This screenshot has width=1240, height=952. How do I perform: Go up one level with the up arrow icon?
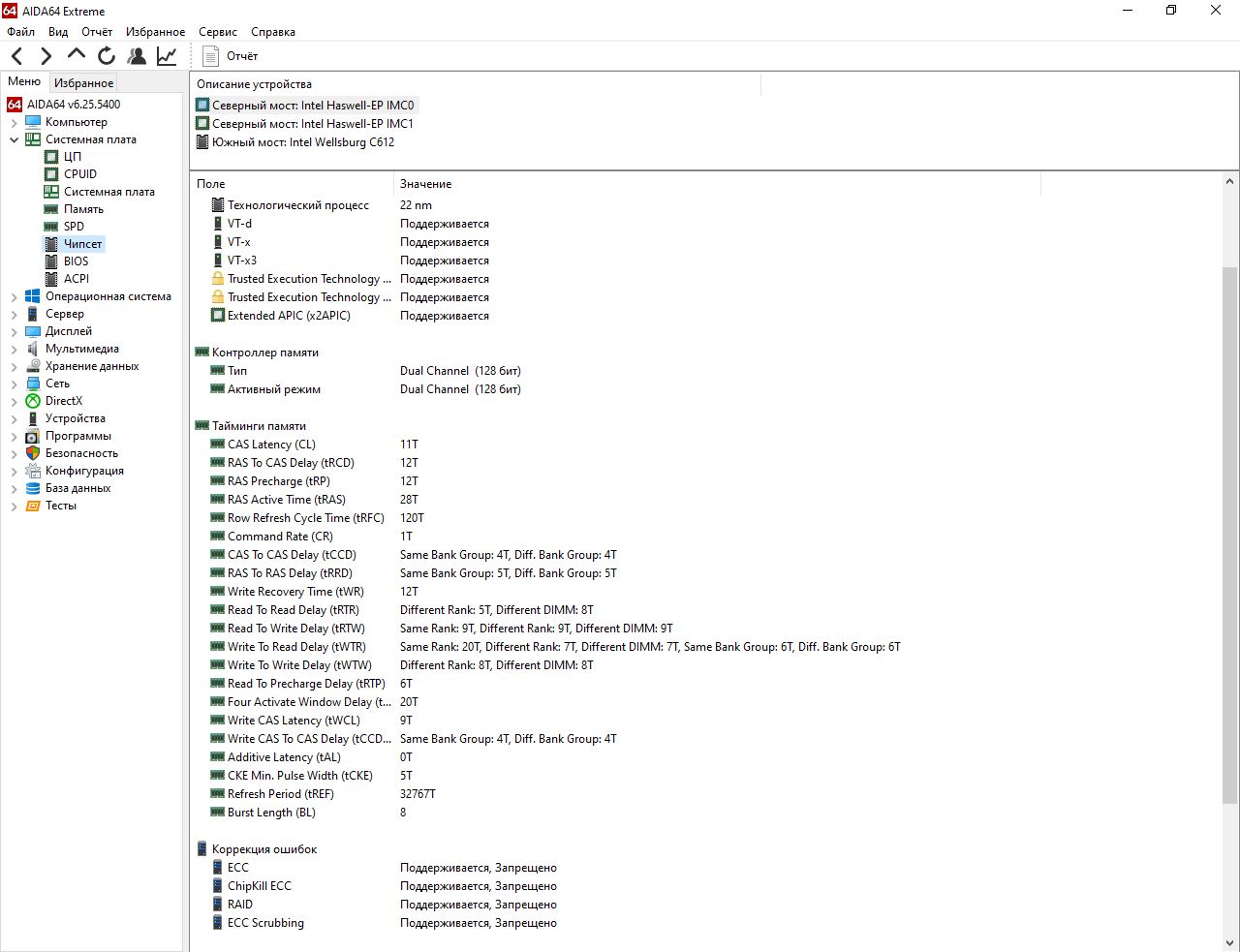click(x=77, y=55)
